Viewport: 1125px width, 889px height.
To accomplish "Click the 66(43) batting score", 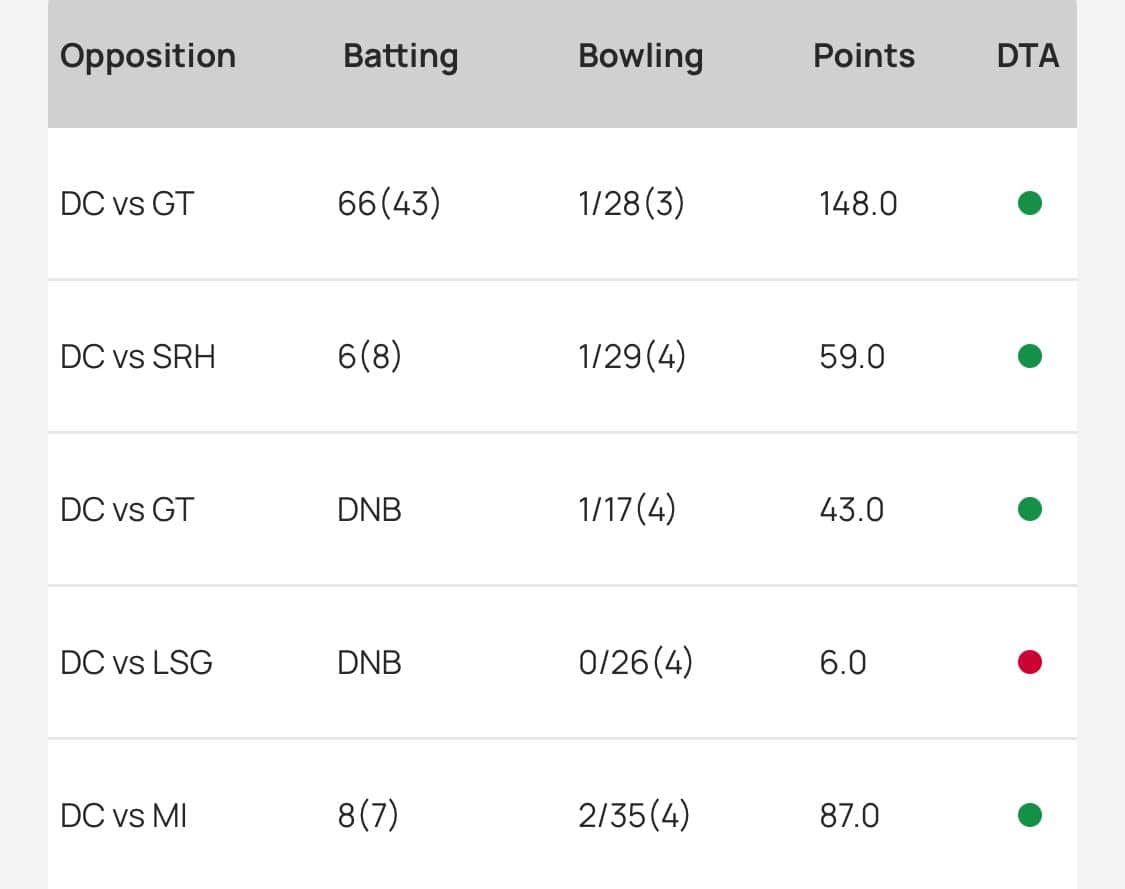I will coord(389,204).
